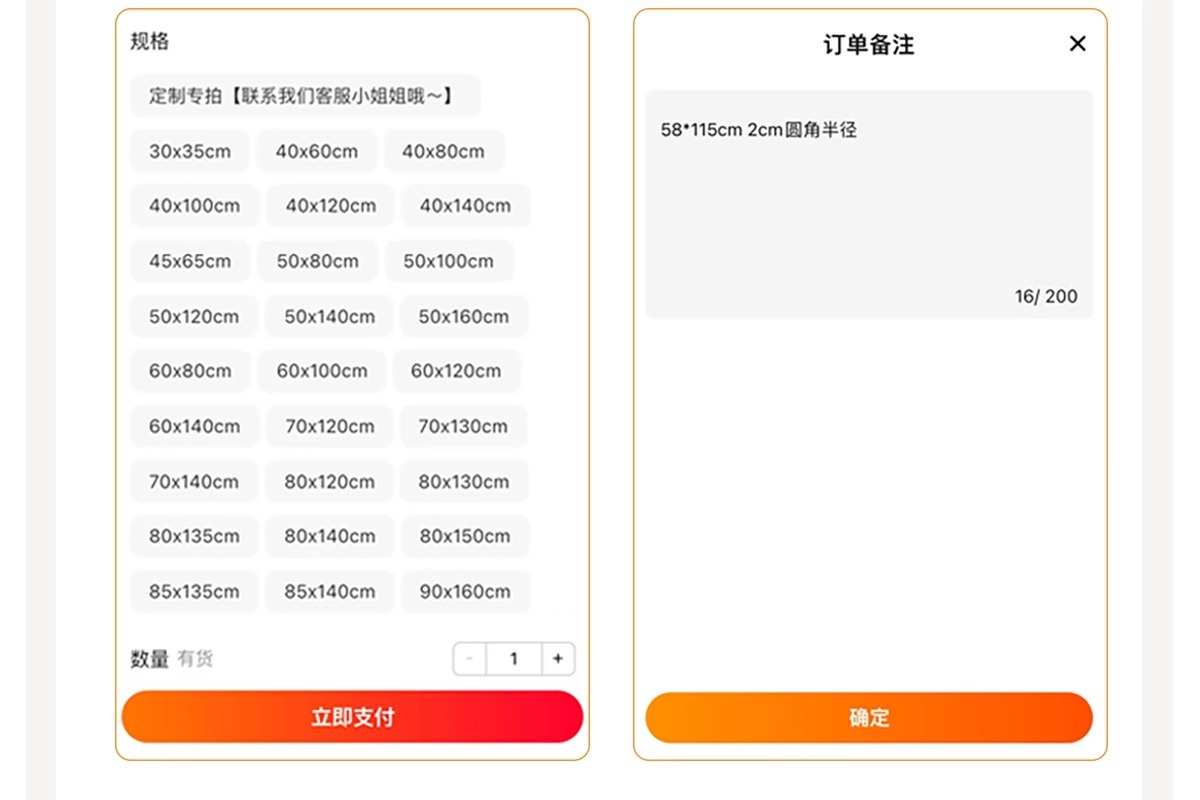Tap the 立即支付 pay button

click(352, 717)
